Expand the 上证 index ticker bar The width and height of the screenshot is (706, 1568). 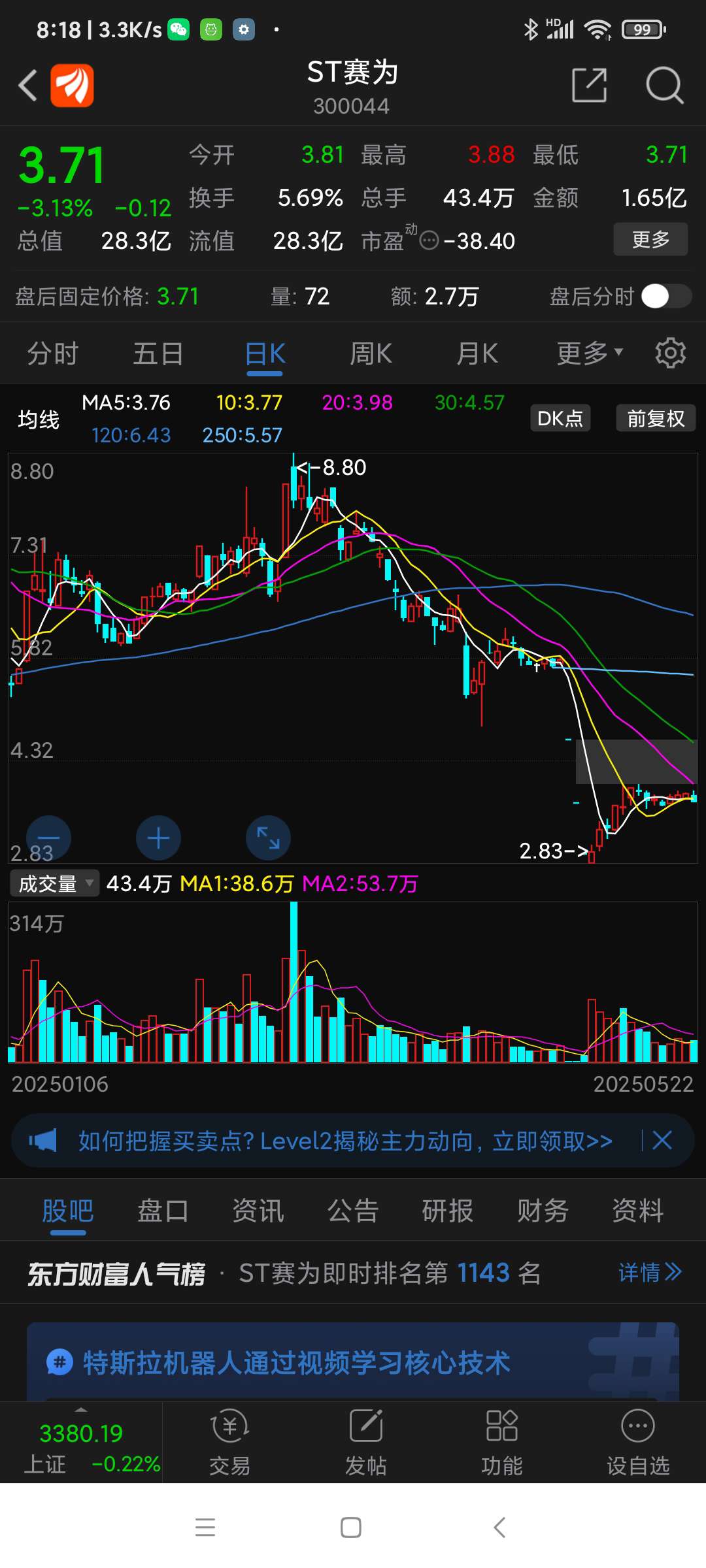click(x=81, y=1443)
